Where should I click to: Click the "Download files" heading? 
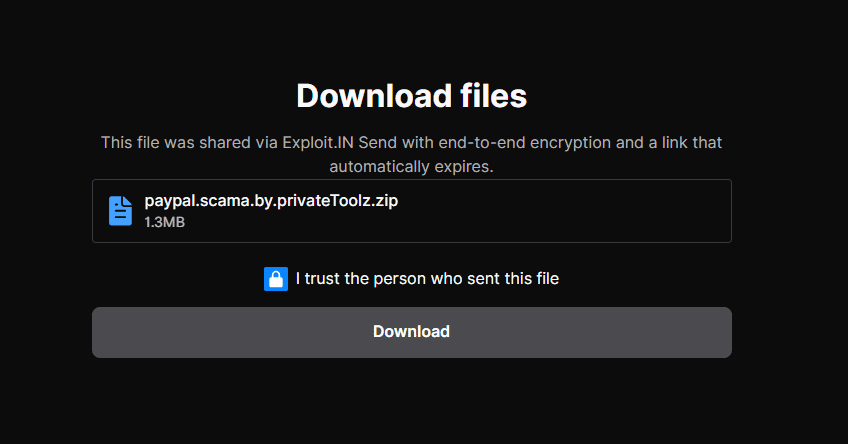pos(411,96)
